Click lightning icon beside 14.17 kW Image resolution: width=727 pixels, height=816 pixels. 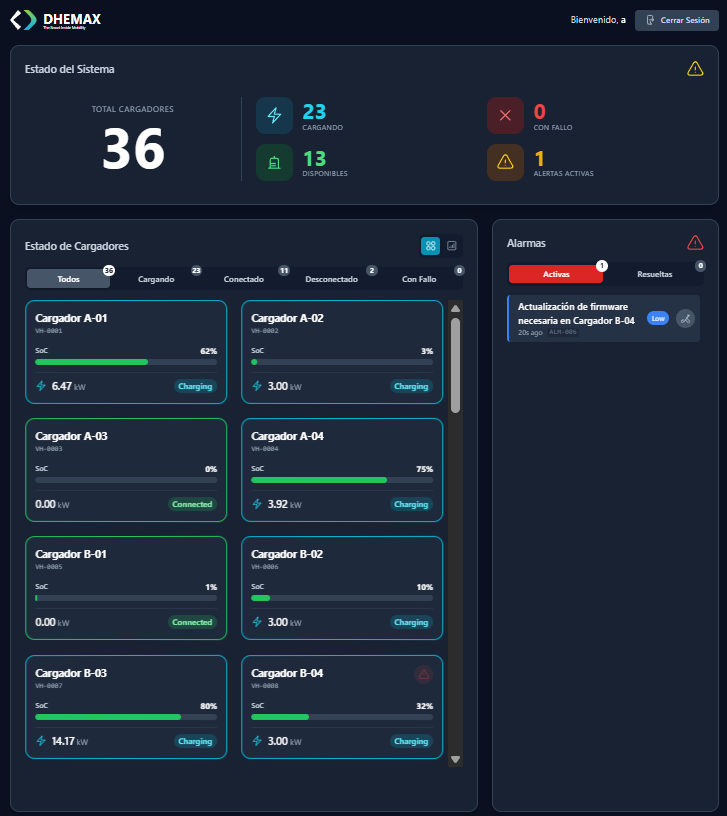click(x=41, y=741)
